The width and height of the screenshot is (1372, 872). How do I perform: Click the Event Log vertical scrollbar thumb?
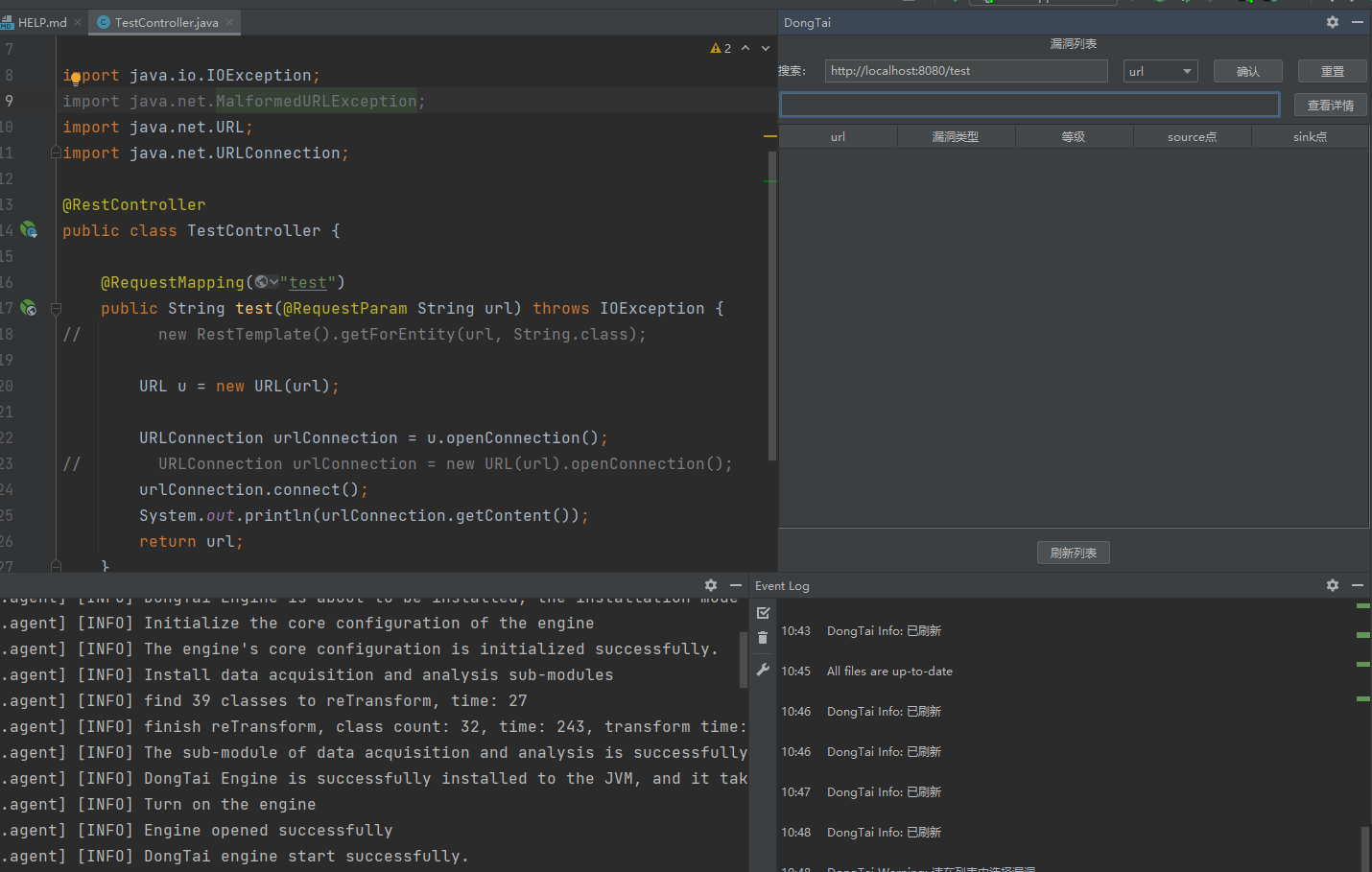point(1365,848)
